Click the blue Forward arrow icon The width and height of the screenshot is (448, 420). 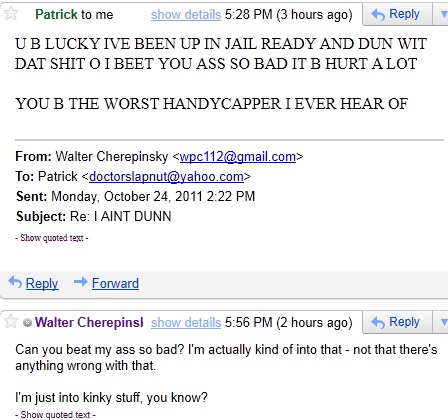pyautogui.click(x=81, y=282)
